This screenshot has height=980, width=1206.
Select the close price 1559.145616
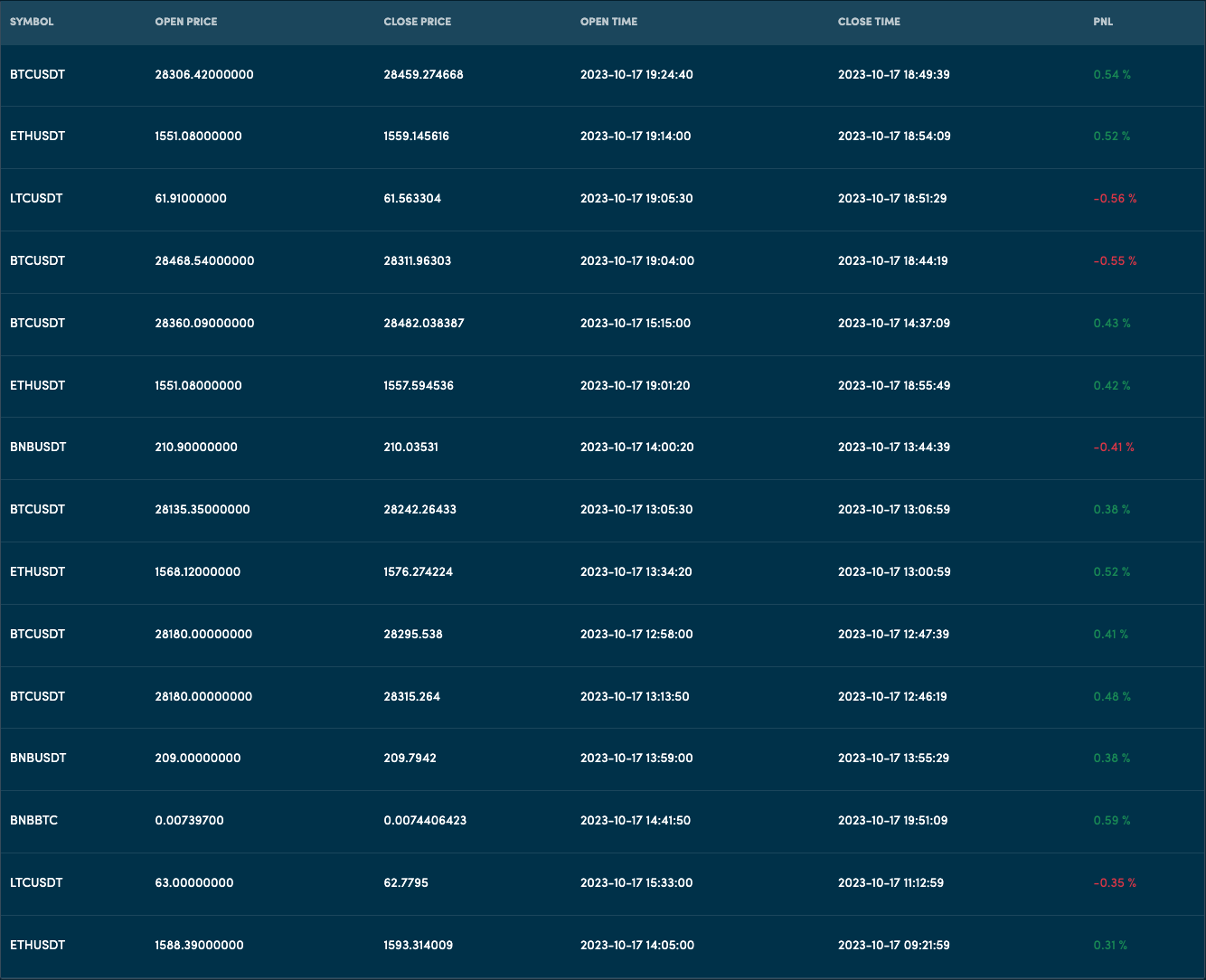[x=416, y=137]
